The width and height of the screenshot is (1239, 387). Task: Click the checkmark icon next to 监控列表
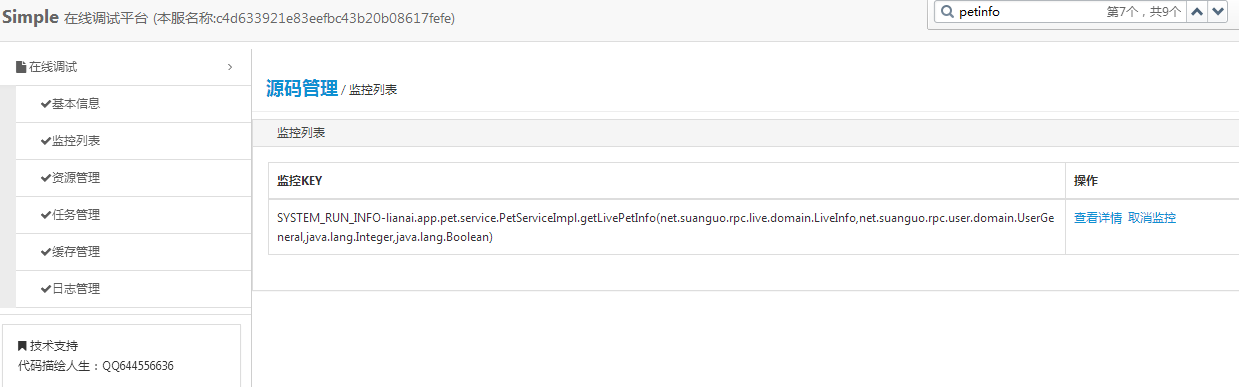(x=46, y=140)
